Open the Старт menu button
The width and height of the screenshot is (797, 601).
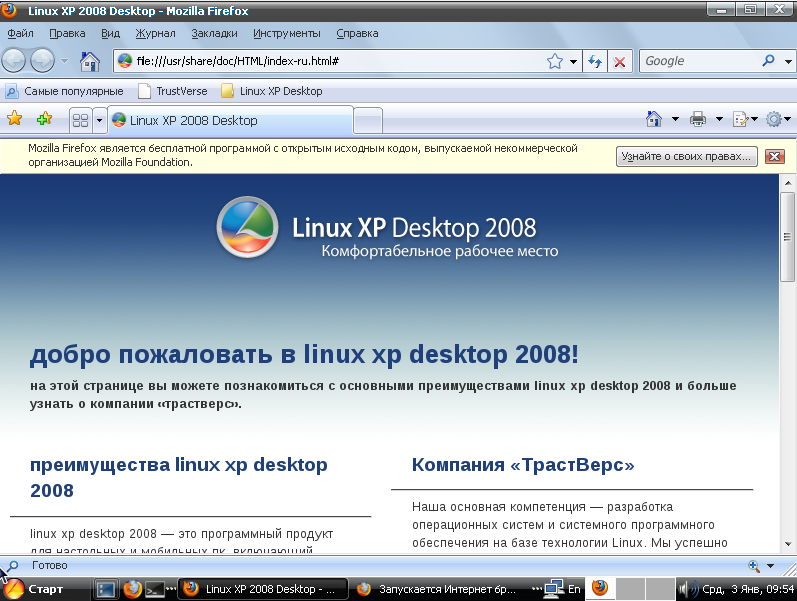pos(35,589)
